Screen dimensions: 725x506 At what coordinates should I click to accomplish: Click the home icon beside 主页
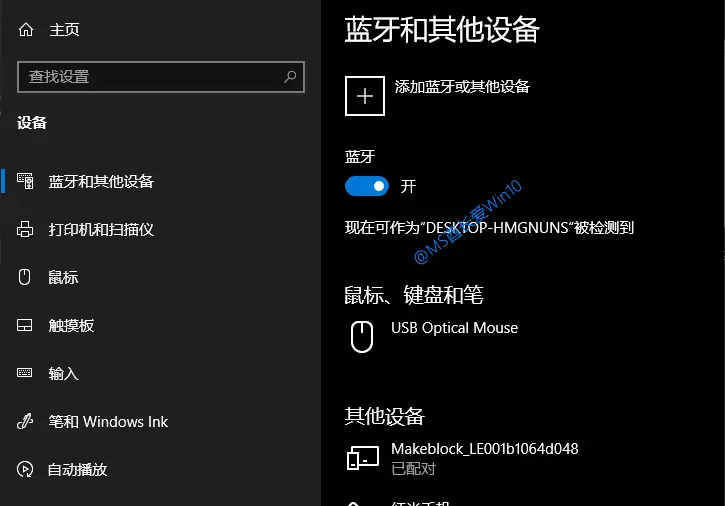26,30
